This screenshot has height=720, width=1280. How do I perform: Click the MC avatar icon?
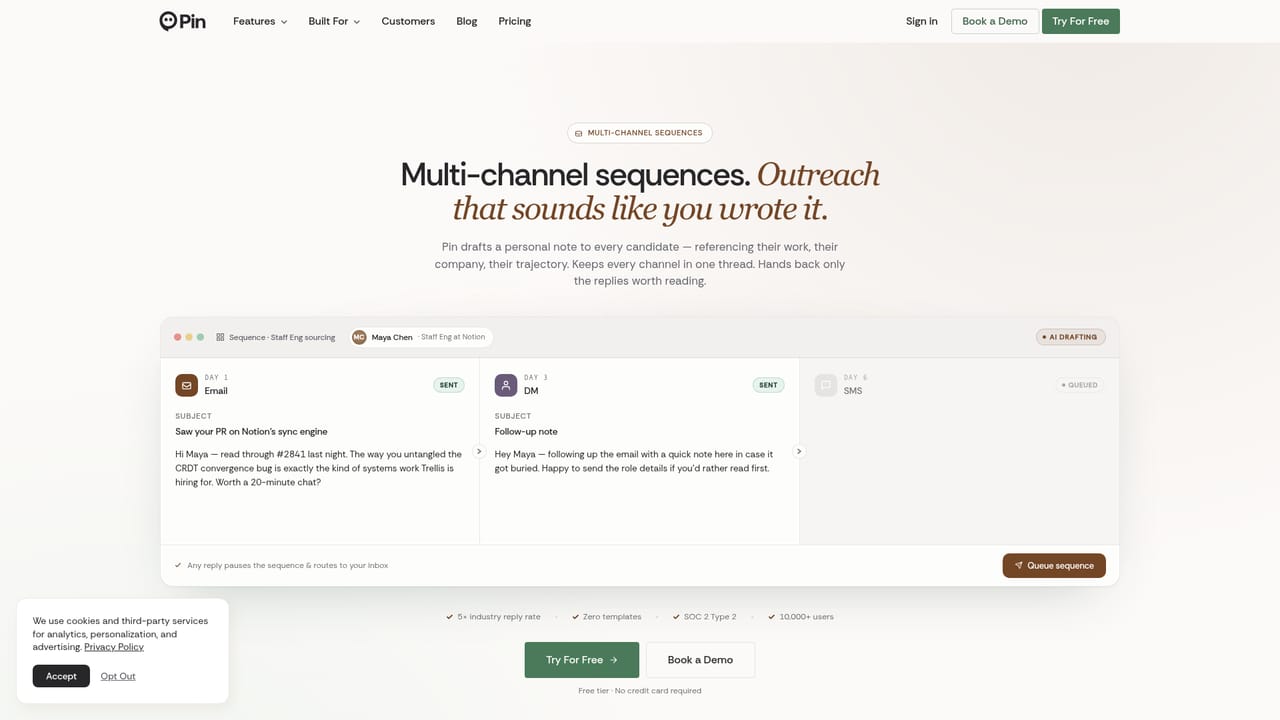click(359, 337)
